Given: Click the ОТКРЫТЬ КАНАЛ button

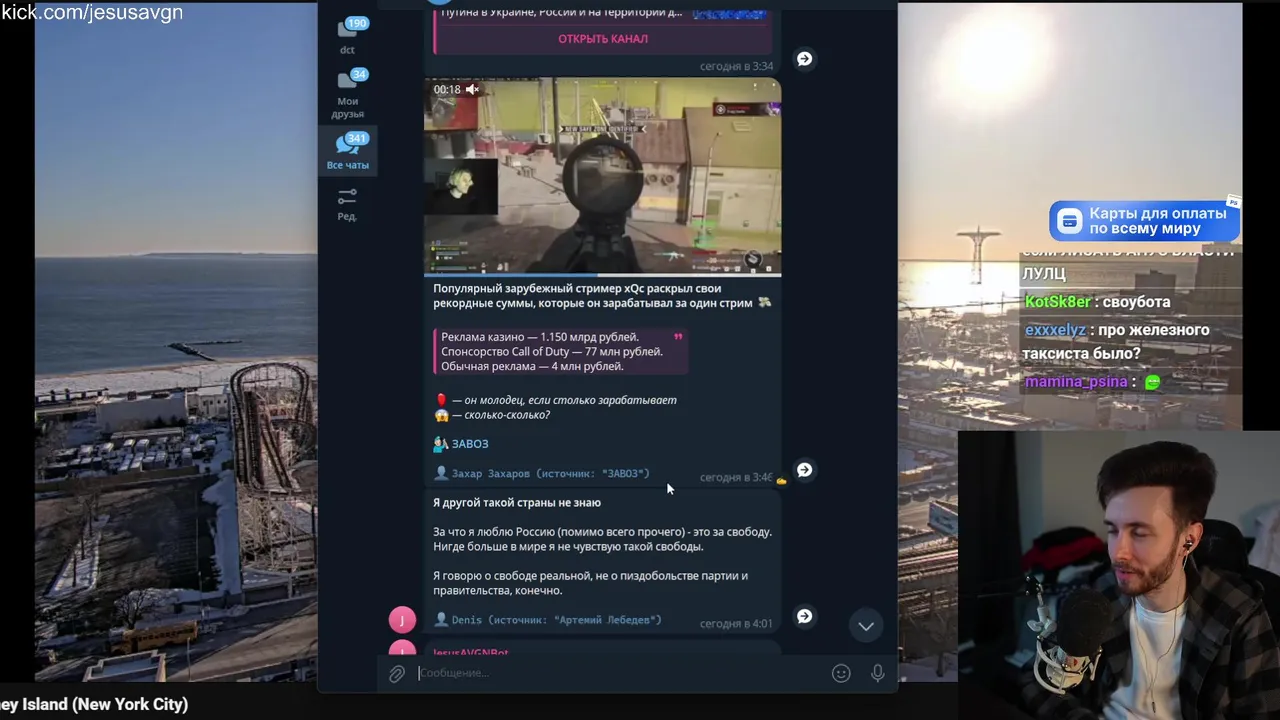Looking at the screenshot, I should click(603, 39).
